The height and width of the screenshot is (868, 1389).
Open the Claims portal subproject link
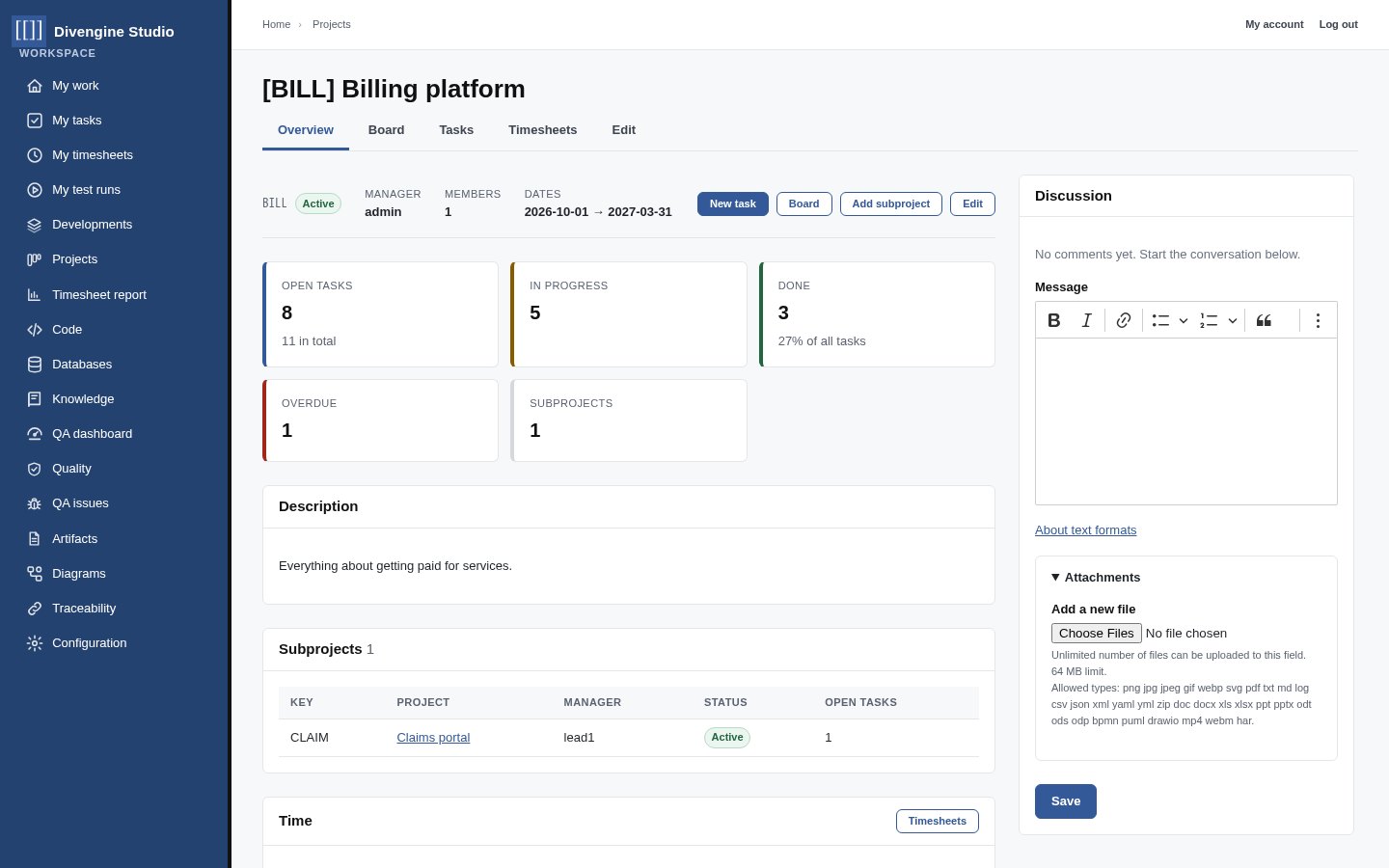coord(433,738)
